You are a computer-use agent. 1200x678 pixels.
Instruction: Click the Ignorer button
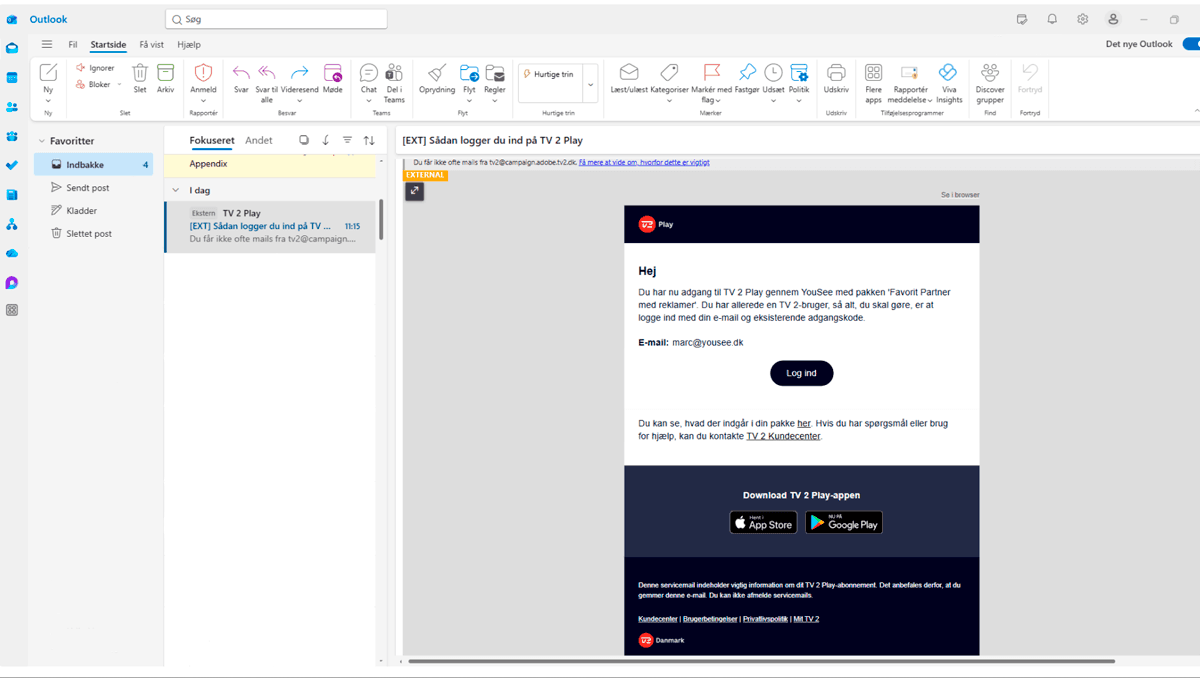pyautogui.click(x=95, y=68)
